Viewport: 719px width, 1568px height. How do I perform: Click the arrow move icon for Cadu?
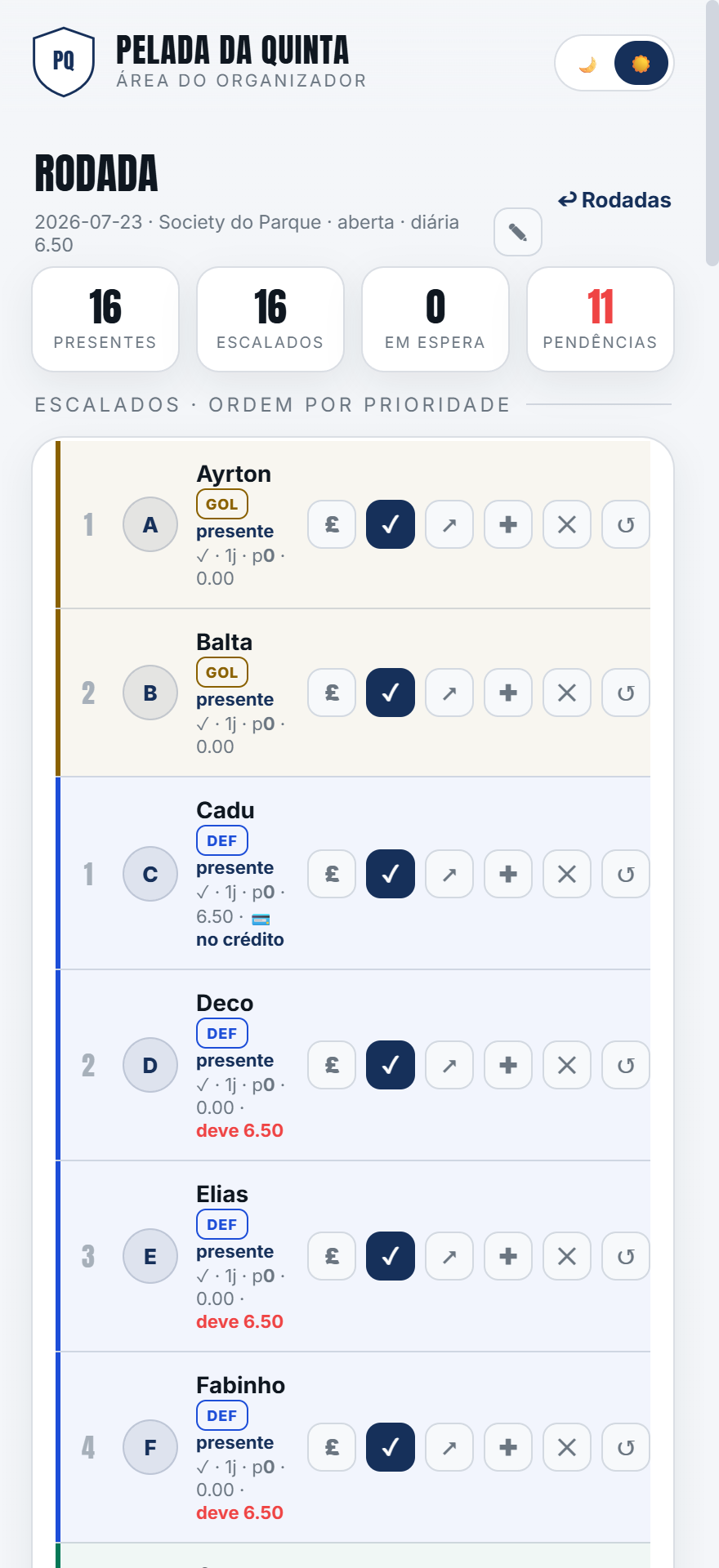(x=449, y=874)
